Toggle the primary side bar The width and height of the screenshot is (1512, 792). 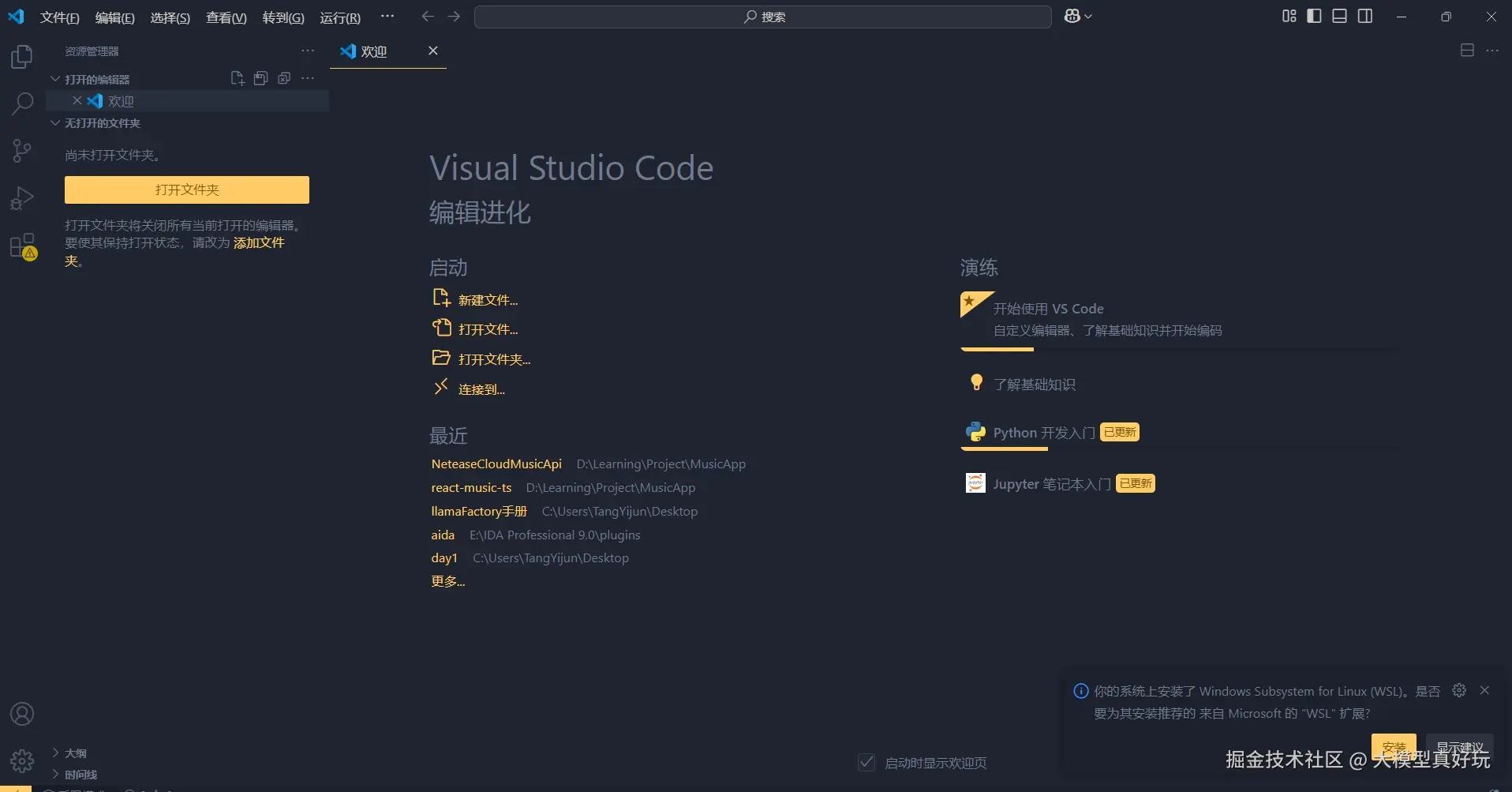(x=1315, y=17)
